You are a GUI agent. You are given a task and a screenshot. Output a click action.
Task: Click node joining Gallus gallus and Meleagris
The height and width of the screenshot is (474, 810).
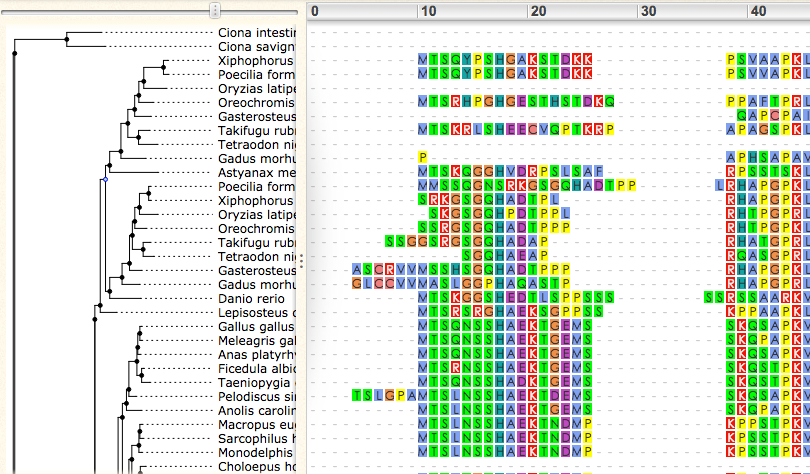tap(139, 334)
